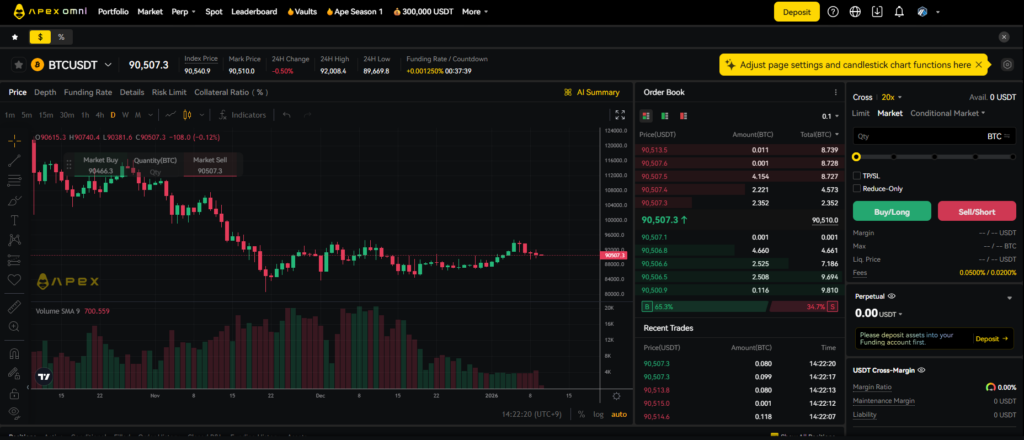This screenshot has height=440, width=1024.
Task: Show only sell orders in order book
Action: point(684,116)
